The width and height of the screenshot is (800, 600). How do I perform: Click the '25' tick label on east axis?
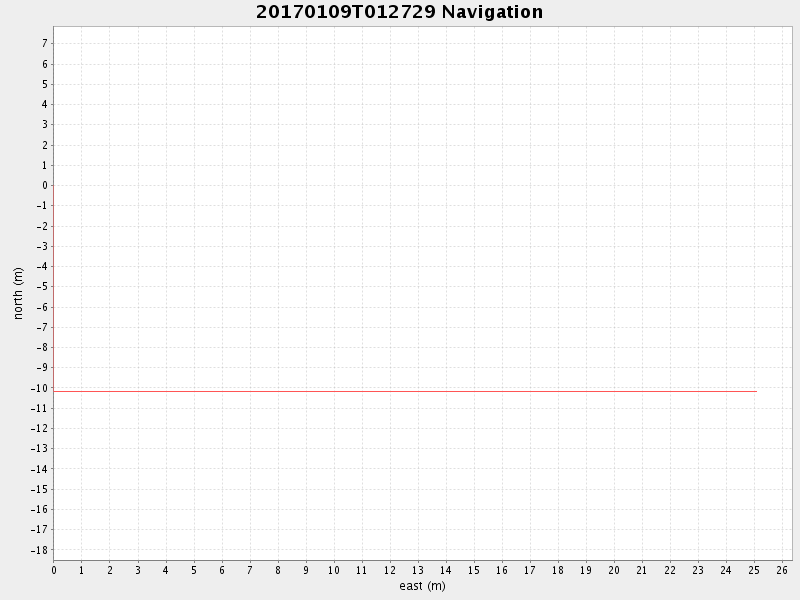754,571
